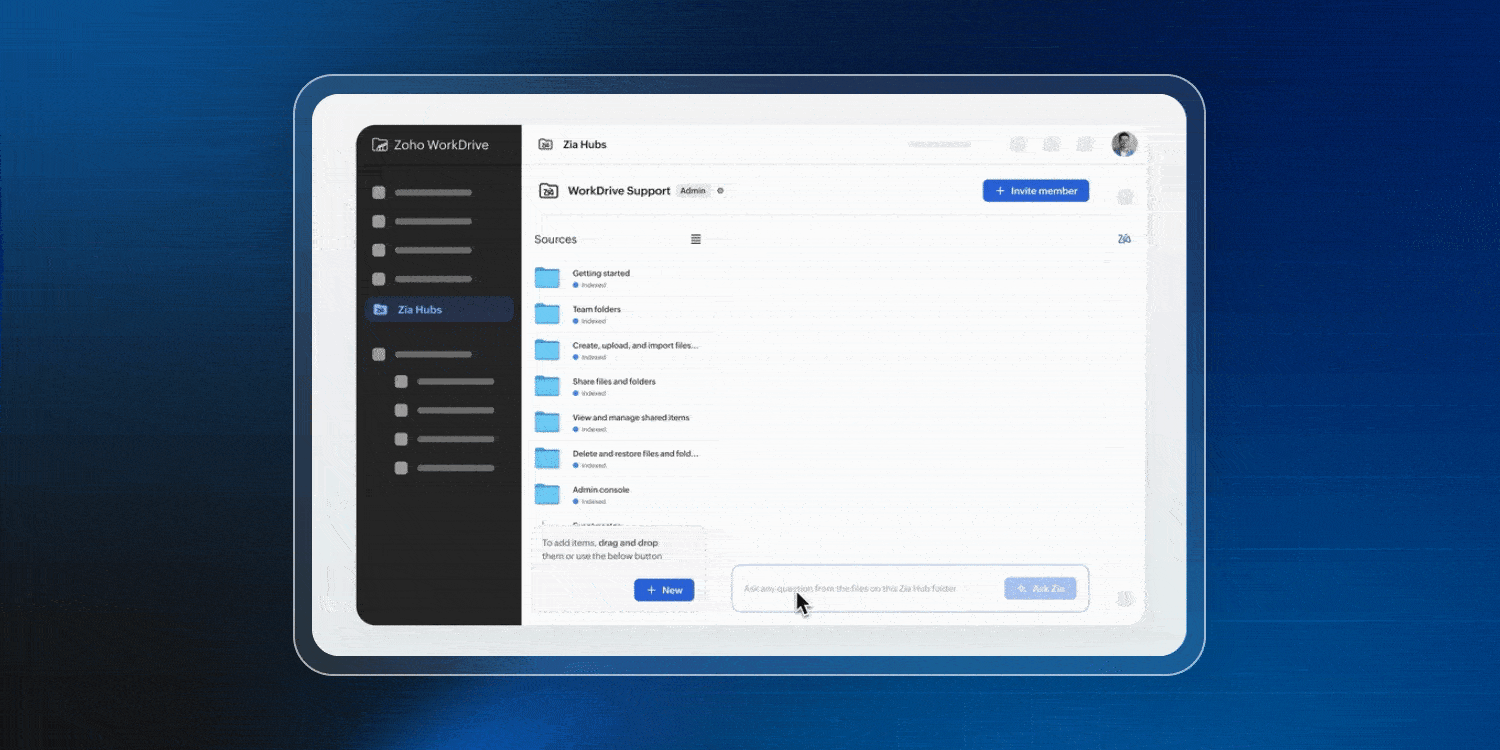
Task: Focus the Ask Zia question input field
Action: pyautogui.click(x=865, y=589)
